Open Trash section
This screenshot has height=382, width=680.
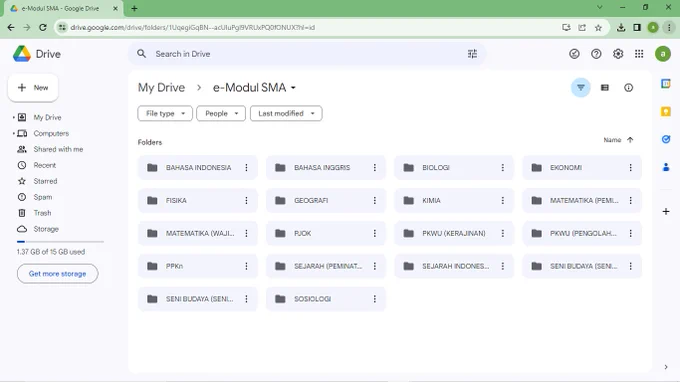(42, 213)
